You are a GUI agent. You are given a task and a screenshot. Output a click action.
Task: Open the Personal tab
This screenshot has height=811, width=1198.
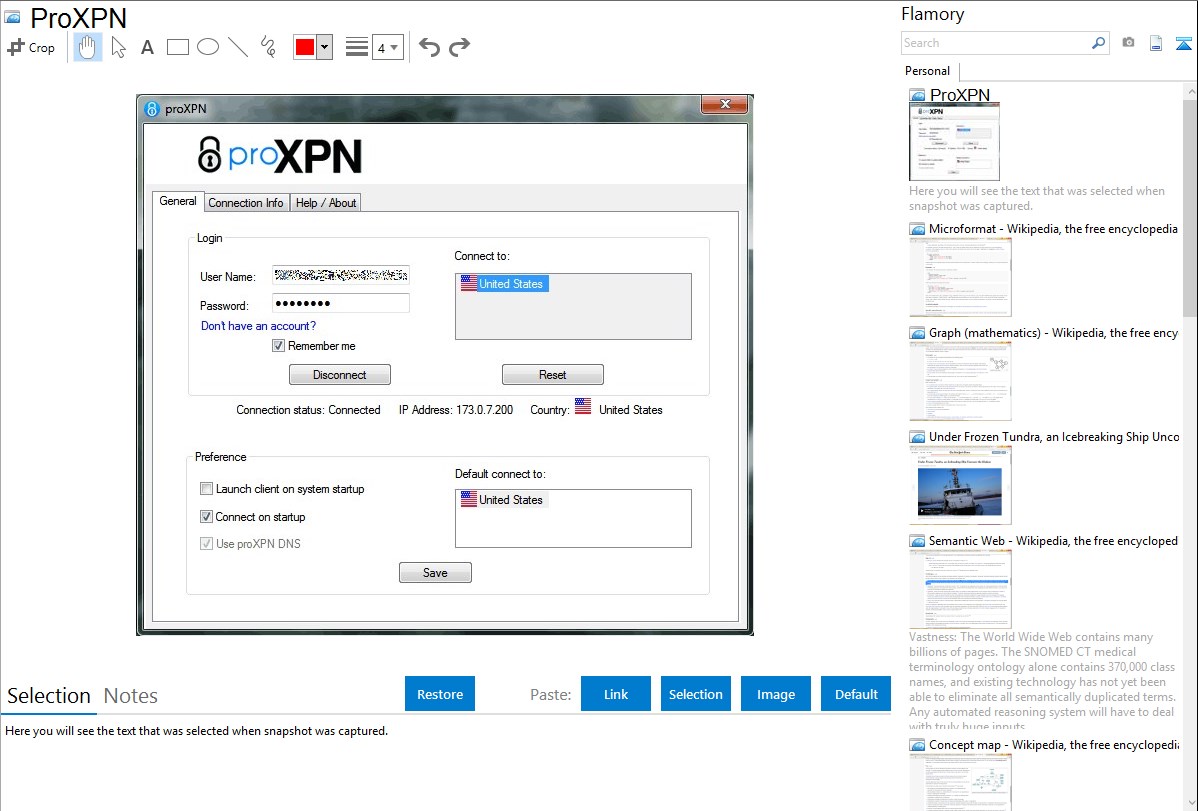[x=927, y=70]
